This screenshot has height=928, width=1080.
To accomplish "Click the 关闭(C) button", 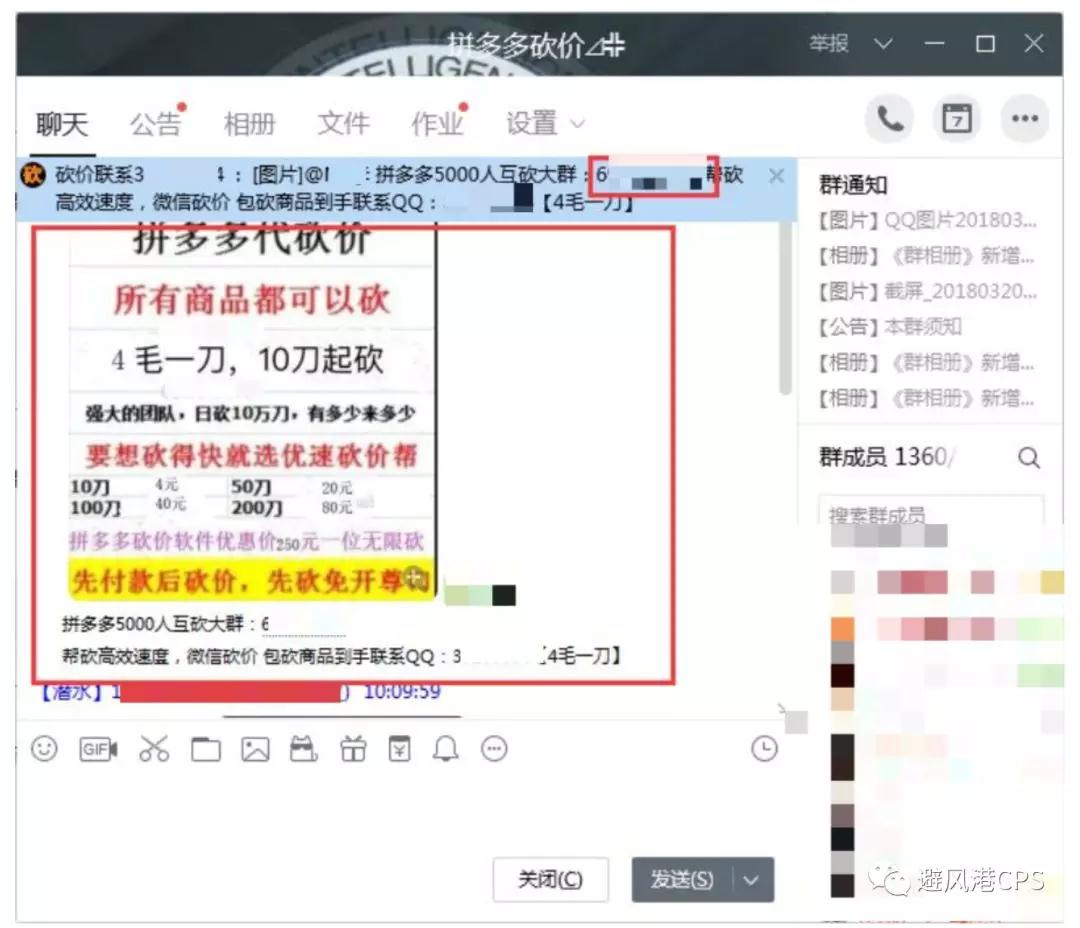I will coord(550,880).
